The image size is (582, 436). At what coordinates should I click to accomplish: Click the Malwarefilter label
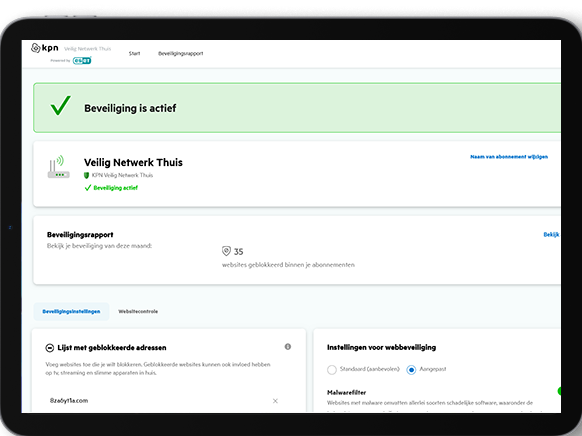(x=346, y=393)
